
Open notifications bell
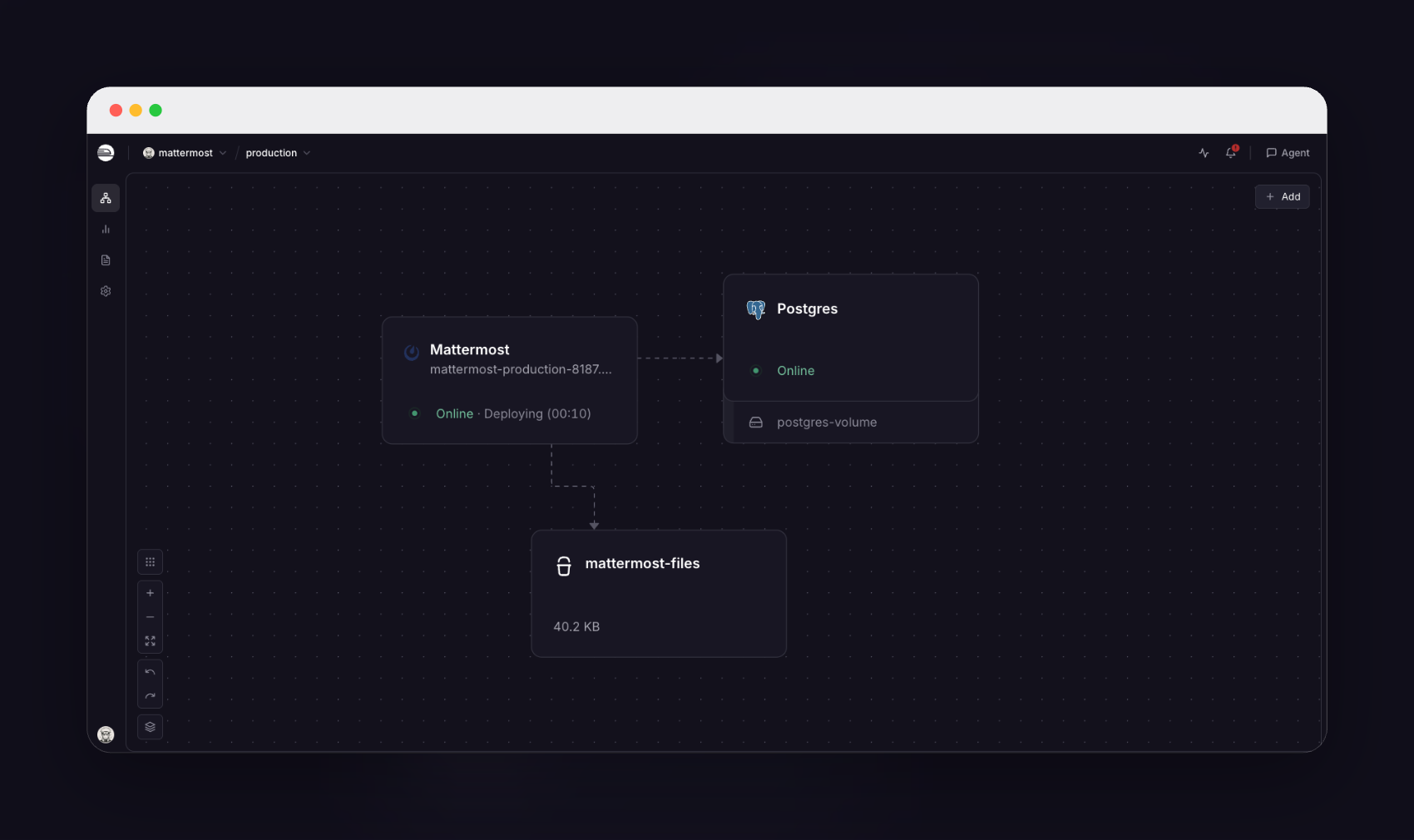(1231, 152)
